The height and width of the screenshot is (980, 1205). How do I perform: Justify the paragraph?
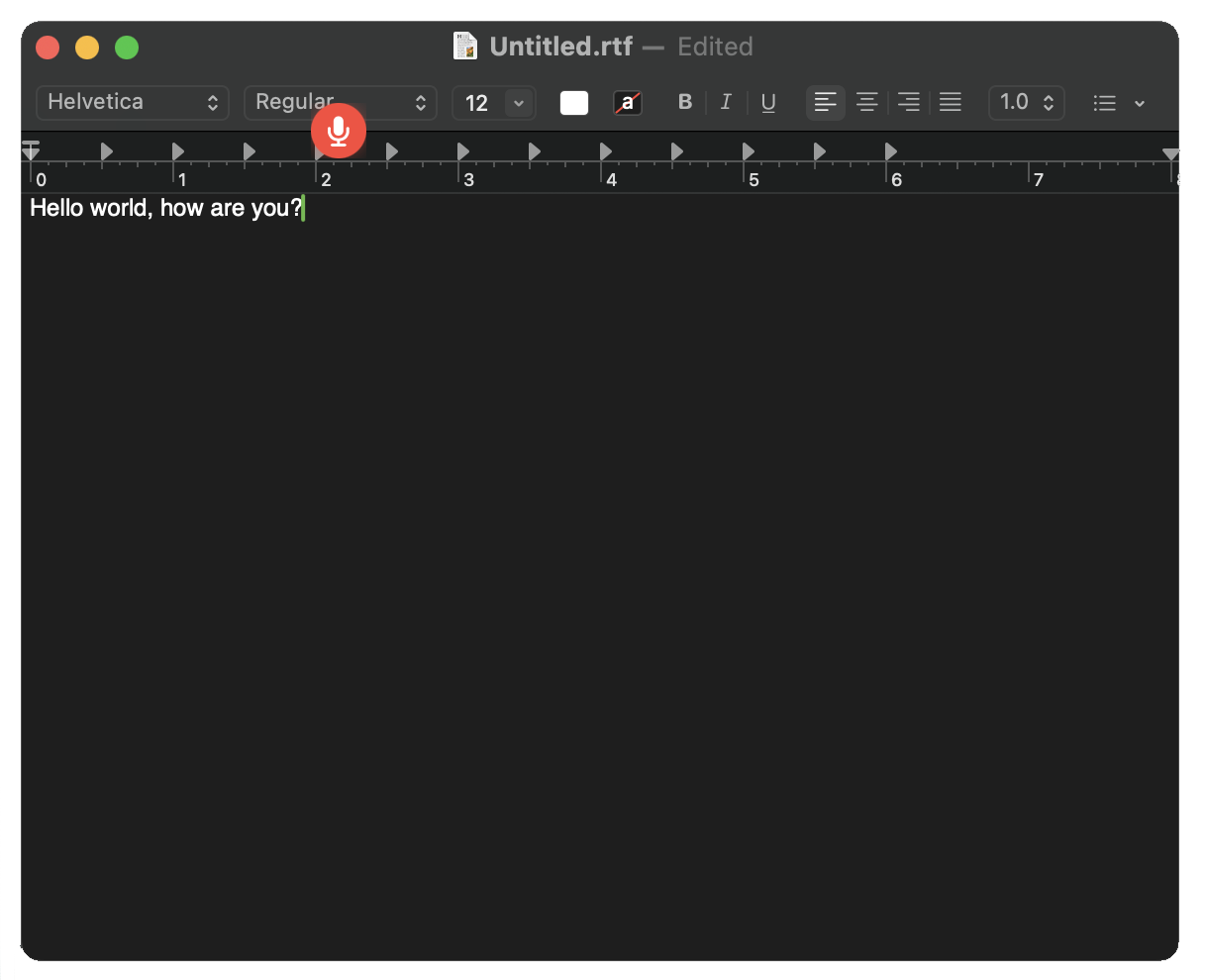tap(950, 102)
